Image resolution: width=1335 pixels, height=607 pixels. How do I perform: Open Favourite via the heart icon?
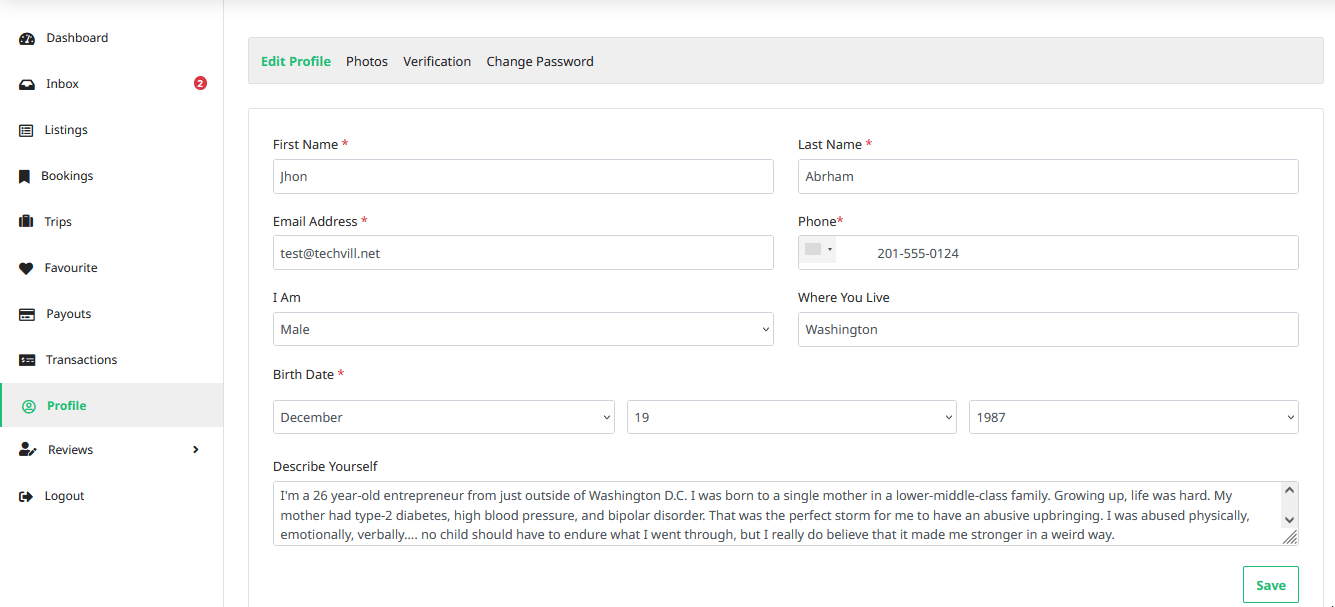tap(26, 268)
